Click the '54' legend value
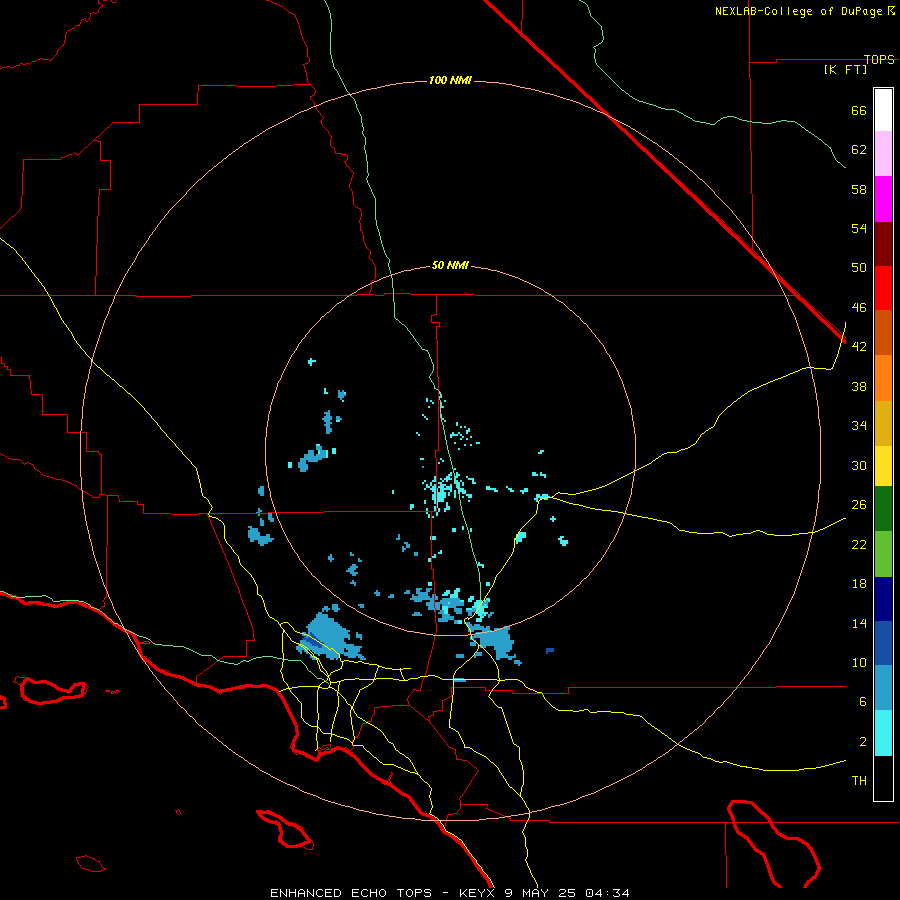This screenshot has height=900, width=900. (x=859, y=228)
